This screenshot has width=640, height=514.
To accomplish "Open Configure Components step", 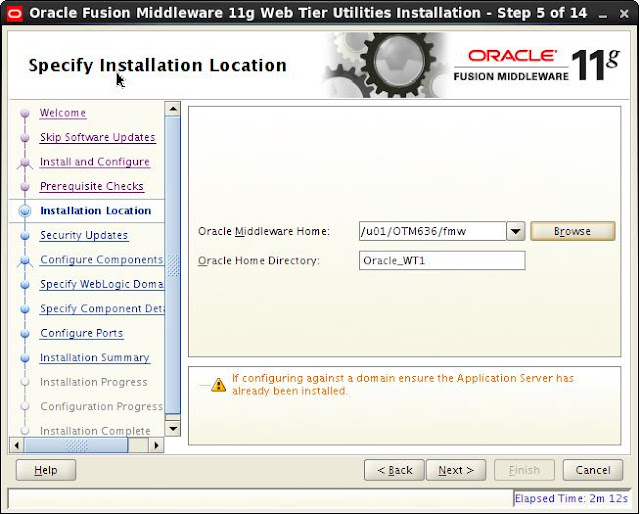I will (101, 260).
